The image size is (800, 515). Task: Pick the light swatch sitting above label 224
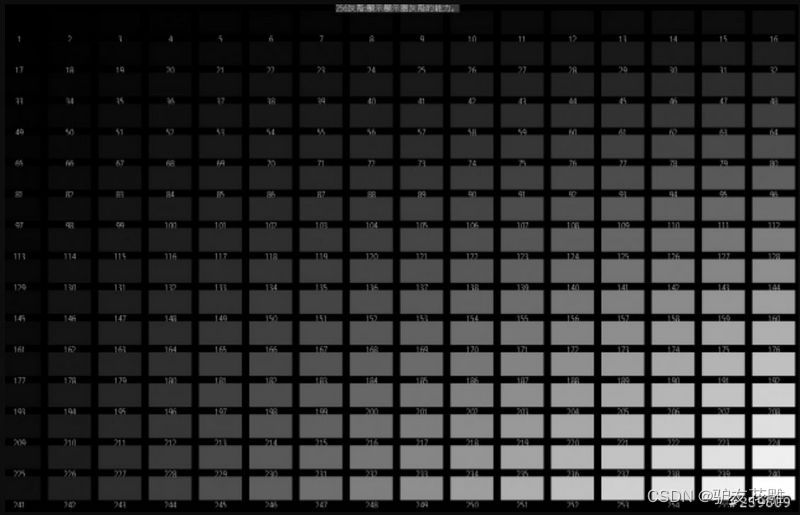(x=773, y=426)
